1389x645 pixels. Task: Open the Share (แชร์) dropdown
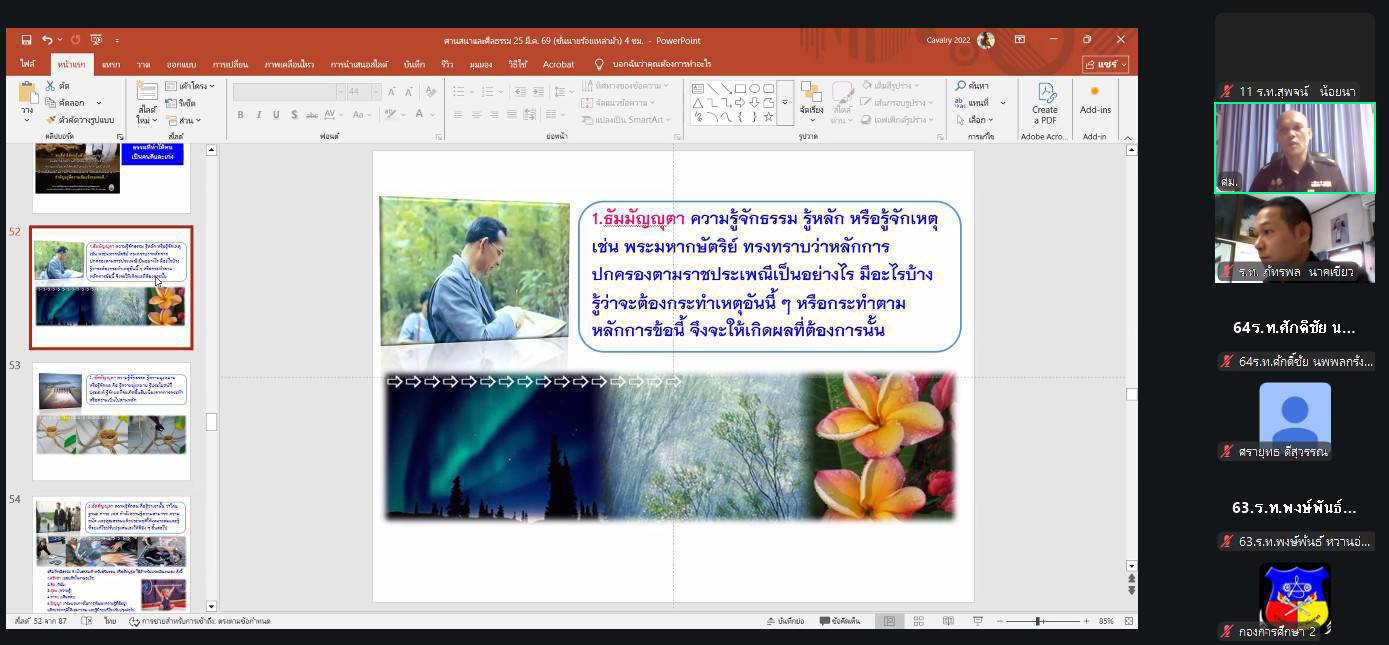(1105, 64)
